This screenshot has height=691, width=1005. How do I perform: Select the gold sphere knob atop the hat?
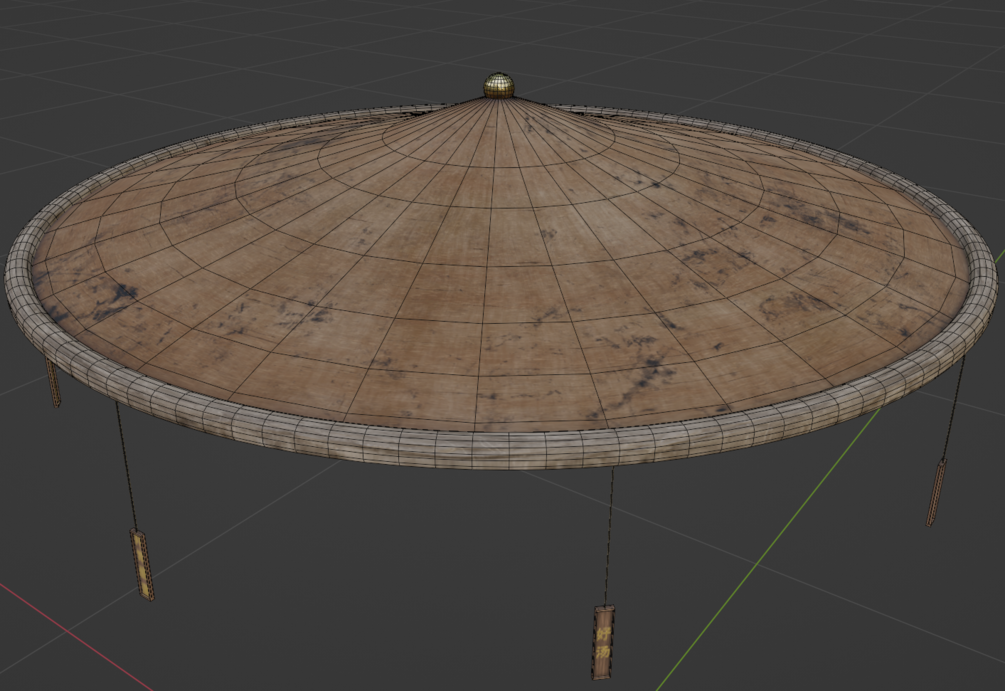499,85
